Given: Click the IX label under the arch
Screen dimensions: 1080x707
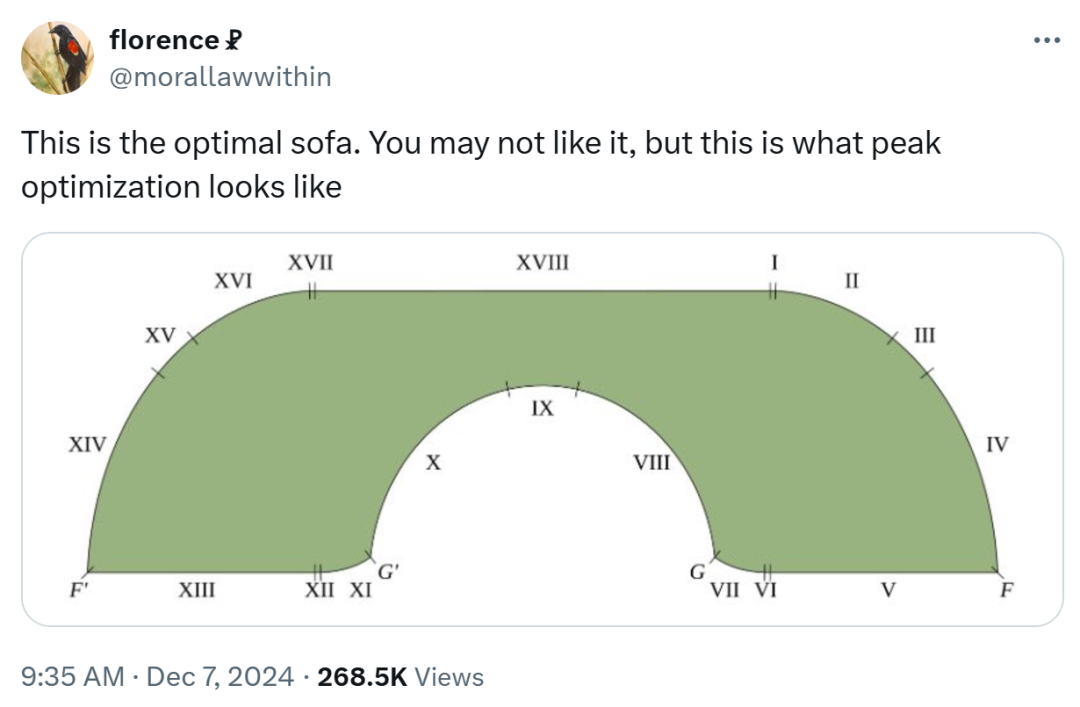Looking at the screenshot, I should tap(543, 409).
